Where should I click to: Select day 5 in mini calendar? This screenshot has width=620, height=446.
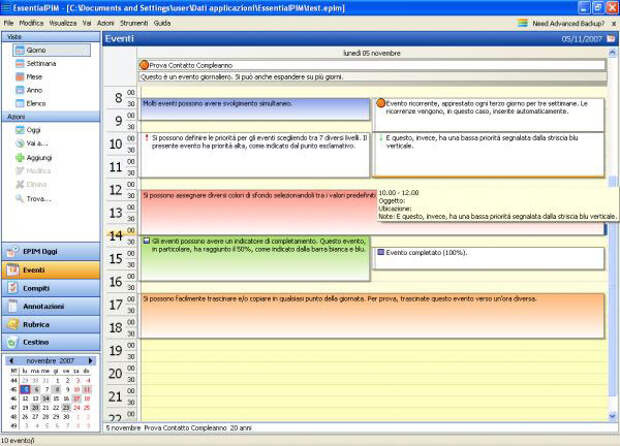click(x=25, y=389)
